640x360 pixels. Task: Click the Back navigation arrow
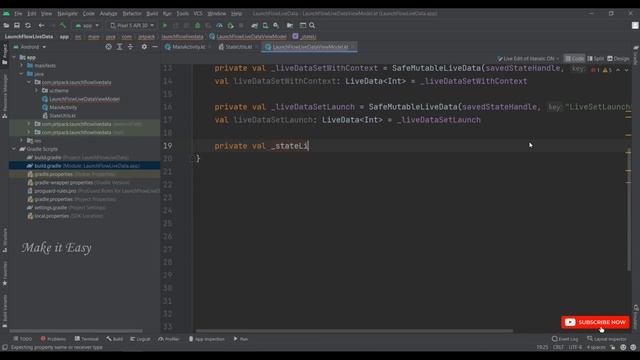[x=41, y=25]
